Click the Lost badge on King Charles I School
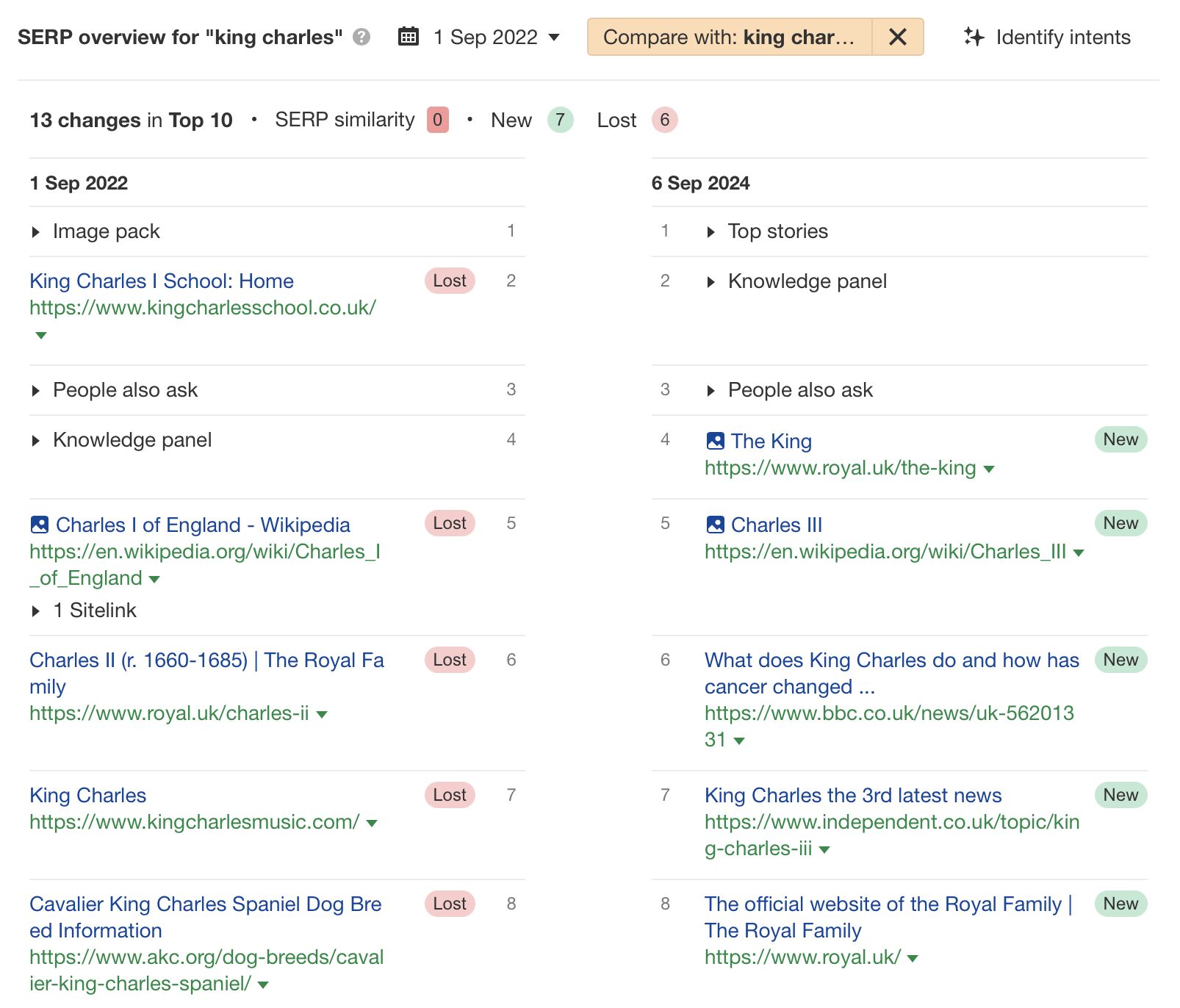 [449, 281]
